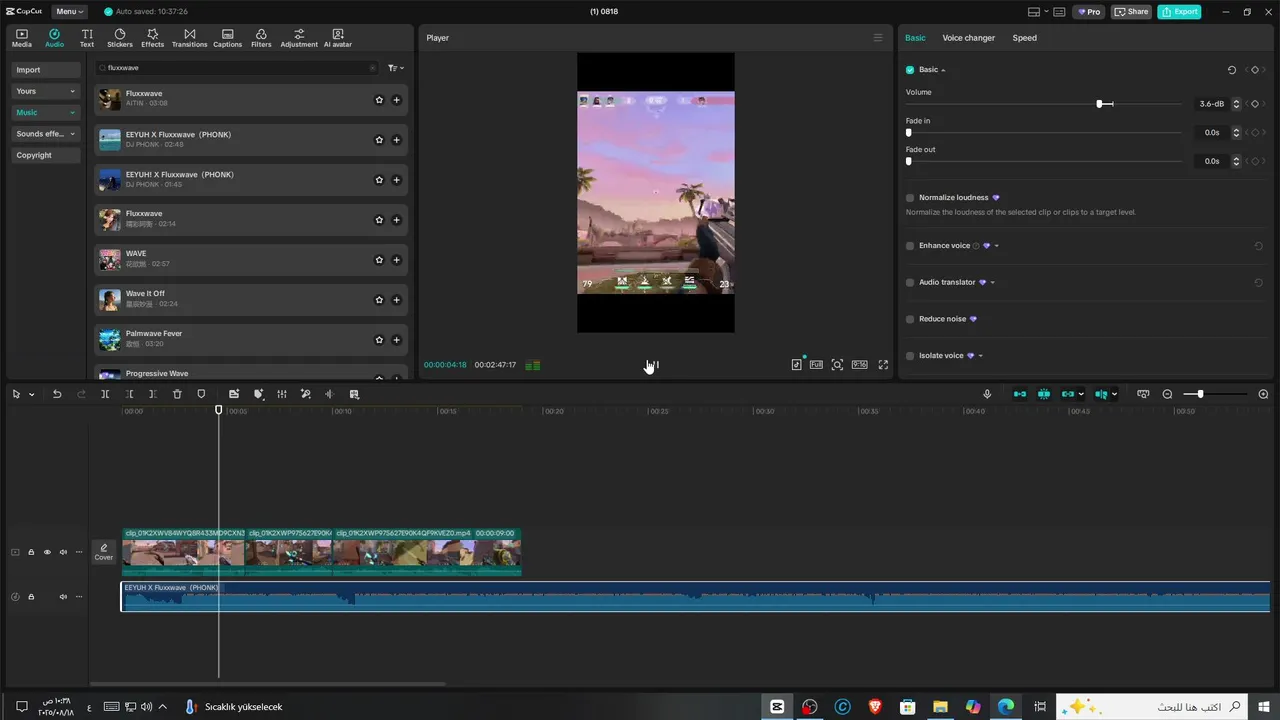
Task: Enable Normalize loudness
Action: (x=910, y=198)
